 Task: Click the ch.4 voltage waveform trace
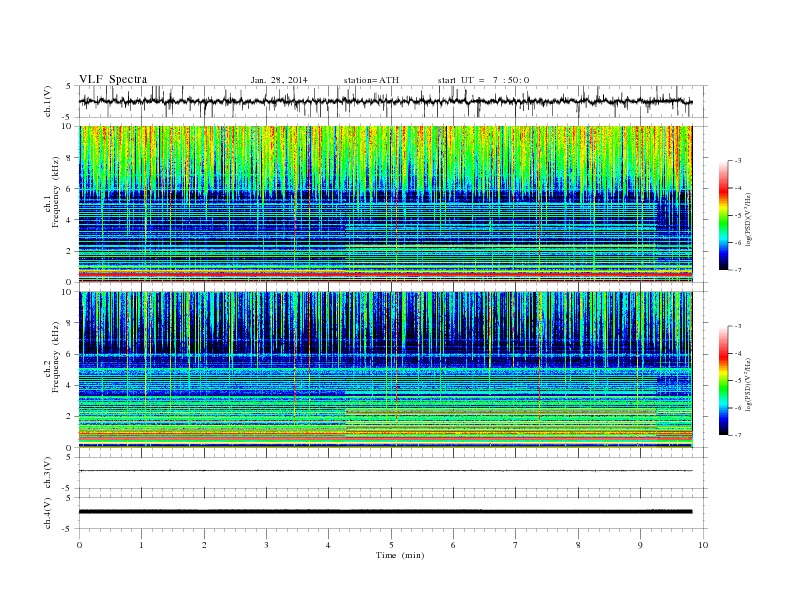point(385,512)
